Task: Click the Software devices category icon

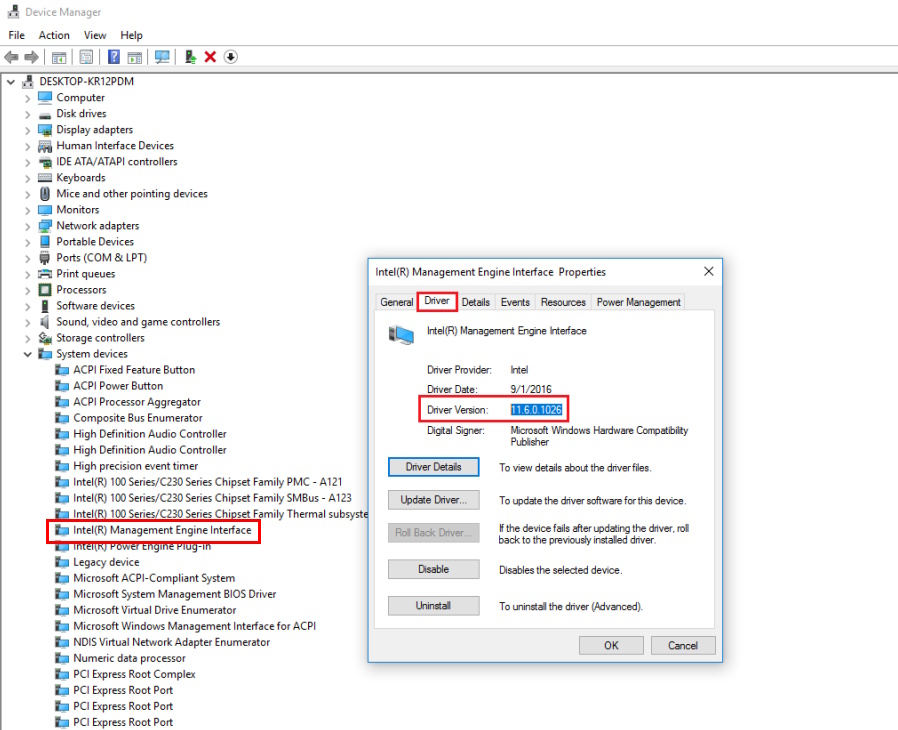Action: (45, 306)
